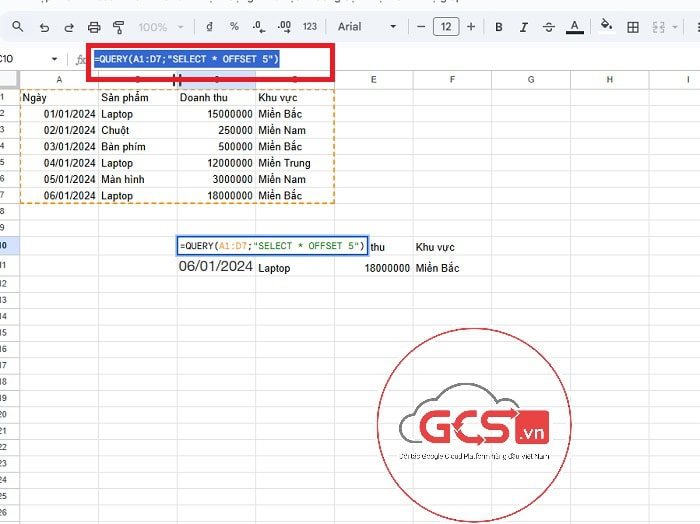Increase font size with plus button

(471, 27)
